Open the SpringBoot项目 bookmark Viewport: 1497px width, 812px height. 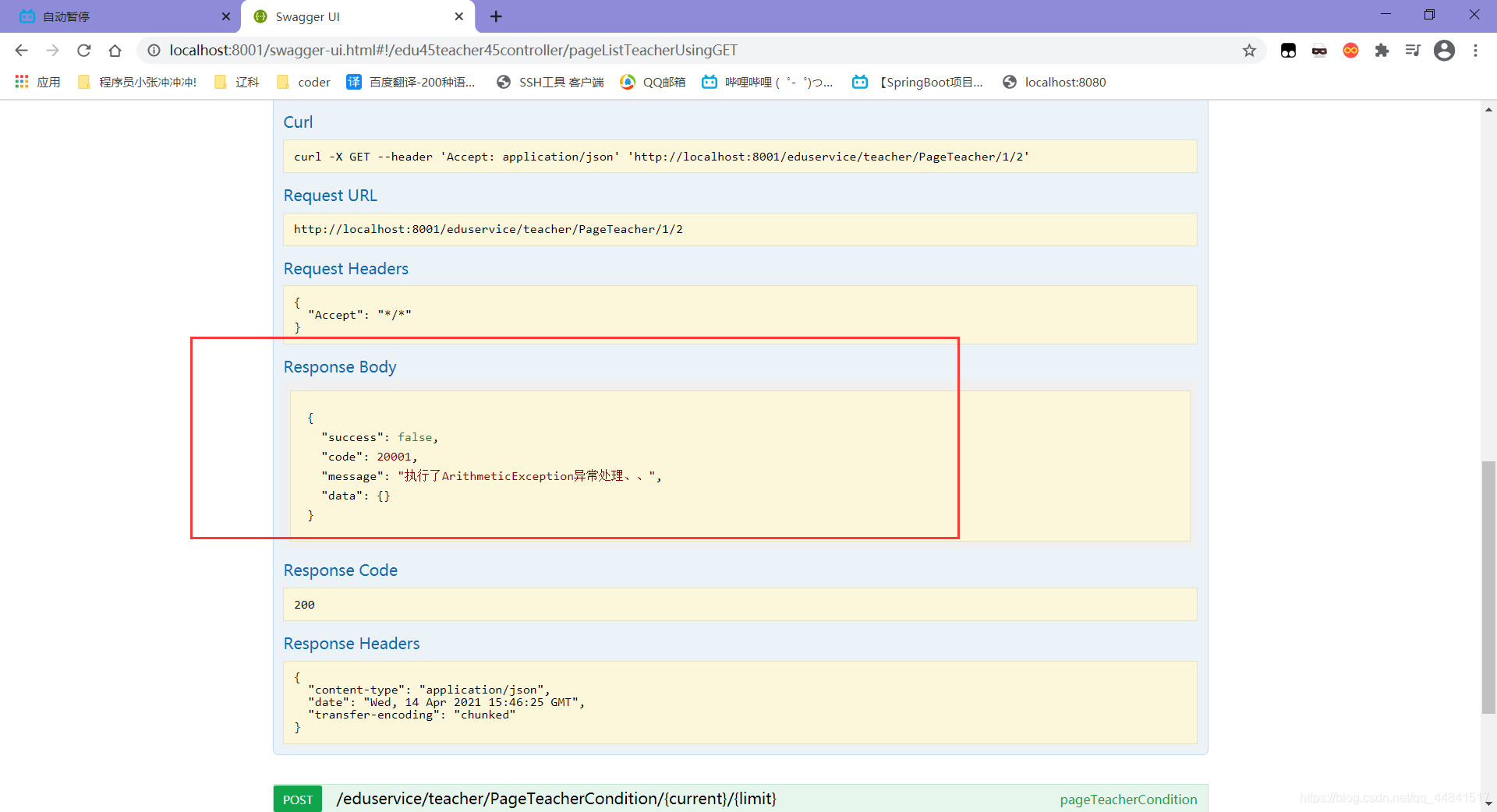point(918,82)
